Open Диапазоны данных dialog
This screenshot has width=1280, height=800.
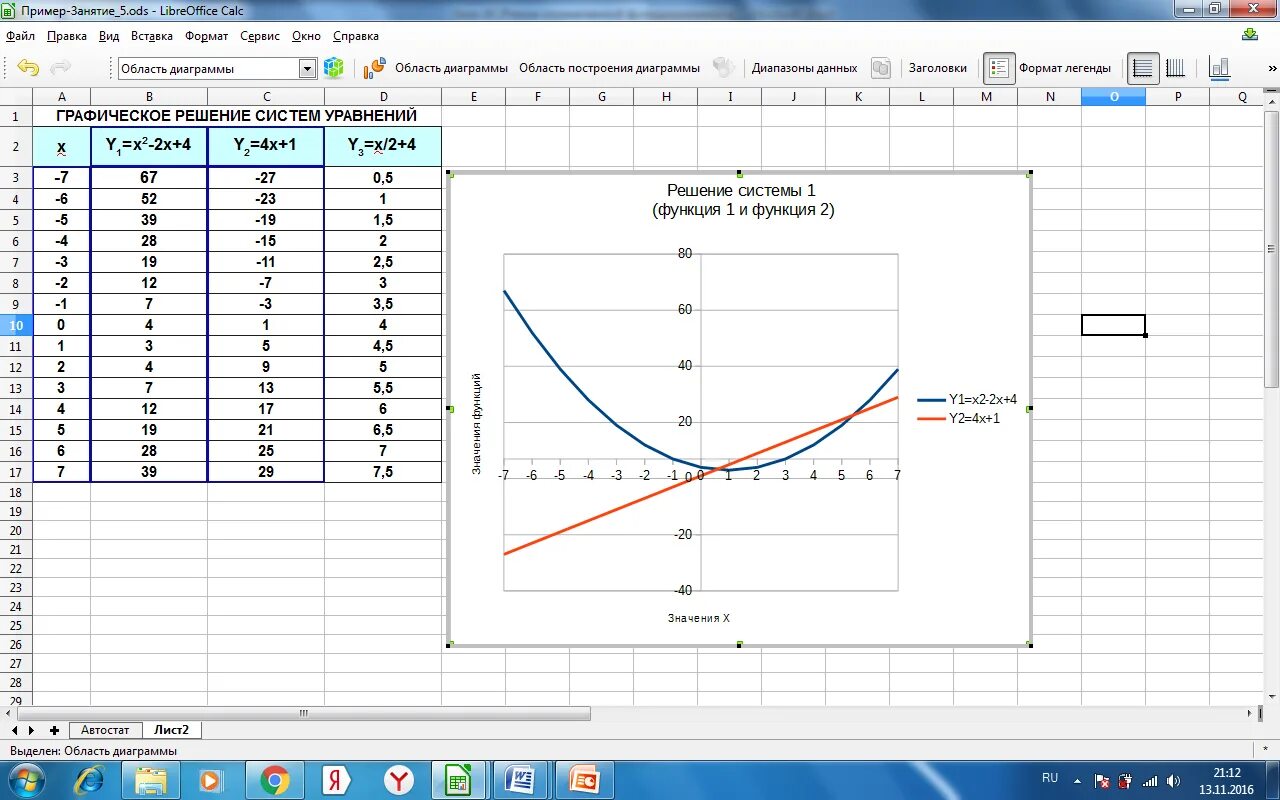pos(804,68)
